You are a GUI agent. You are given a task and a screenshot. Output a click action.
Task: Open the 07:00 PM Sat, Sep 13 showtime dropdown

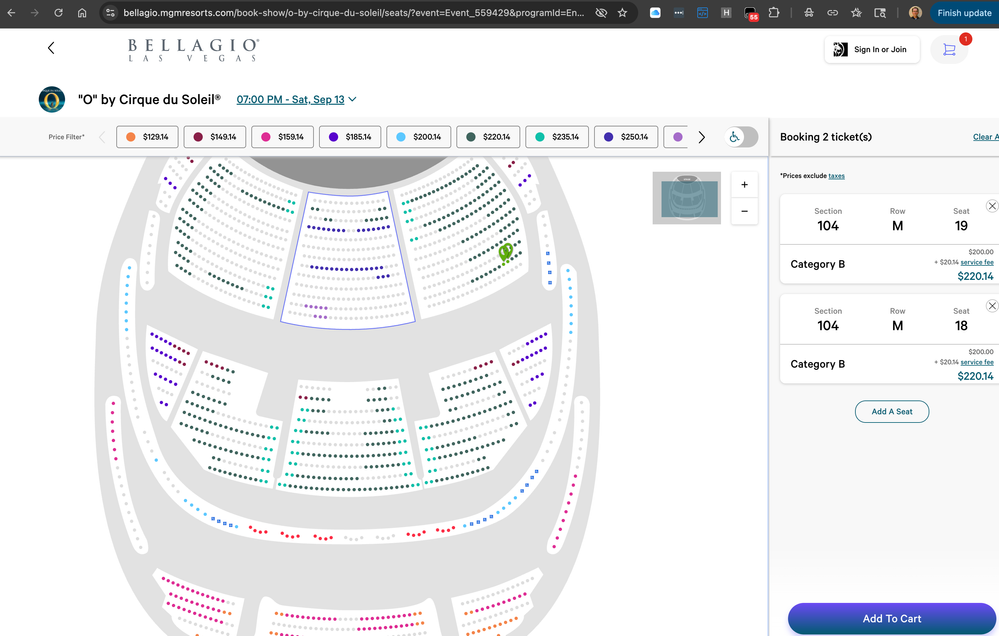click(296, 100)
